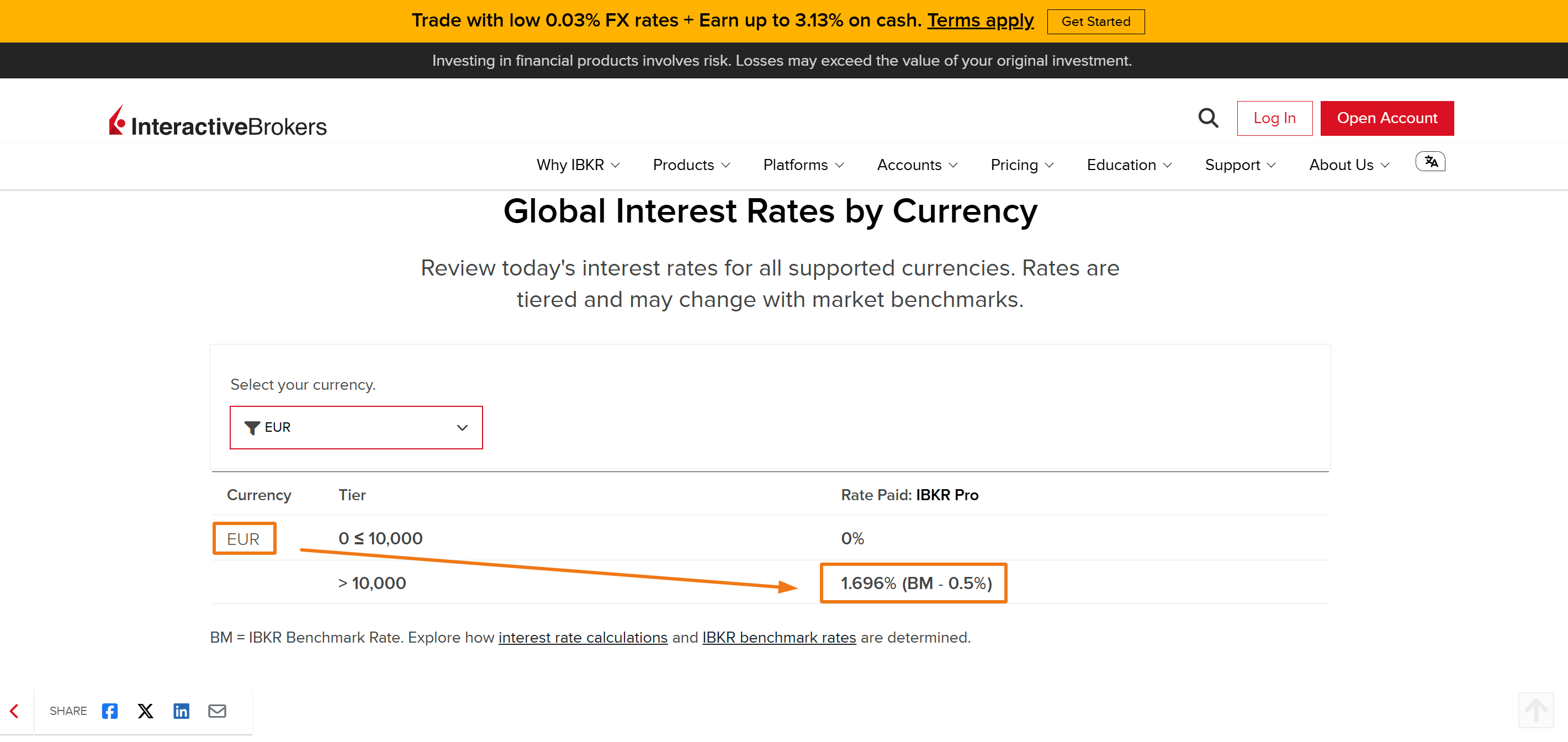Open the site search magnifier
The width and height of the screenshot is (1568, 742).
coord(1208,118)
